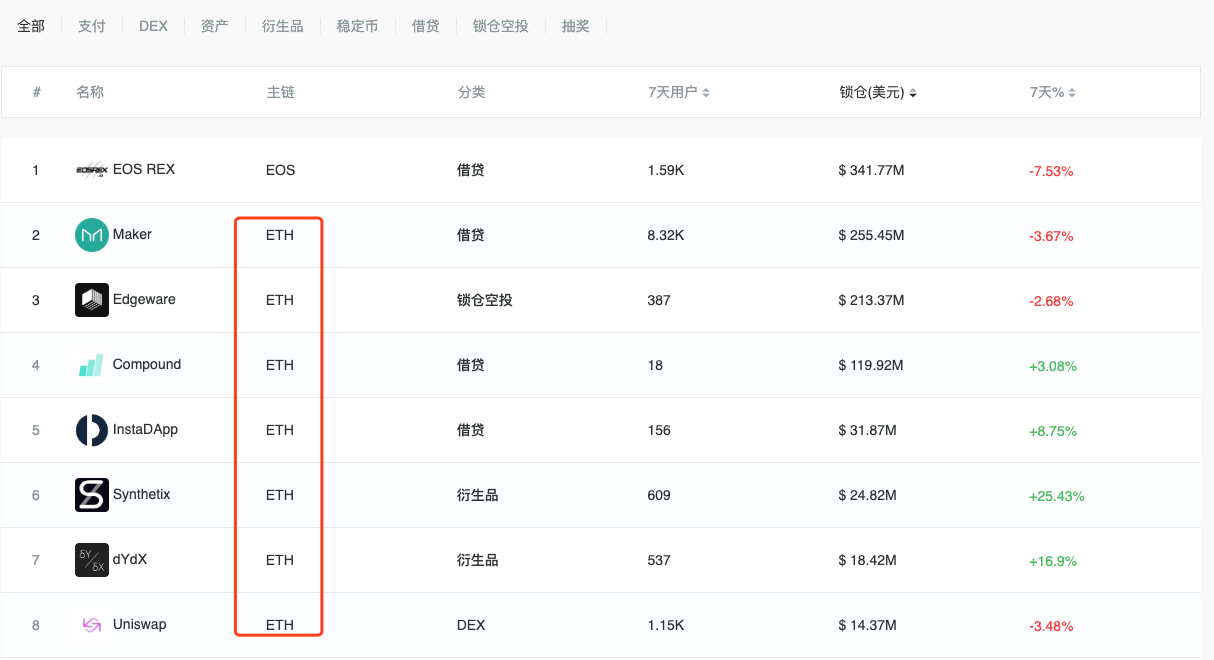1214x660 pixels.
Task: Click the 1.15K users value
Action: click(x=666, y=625)
